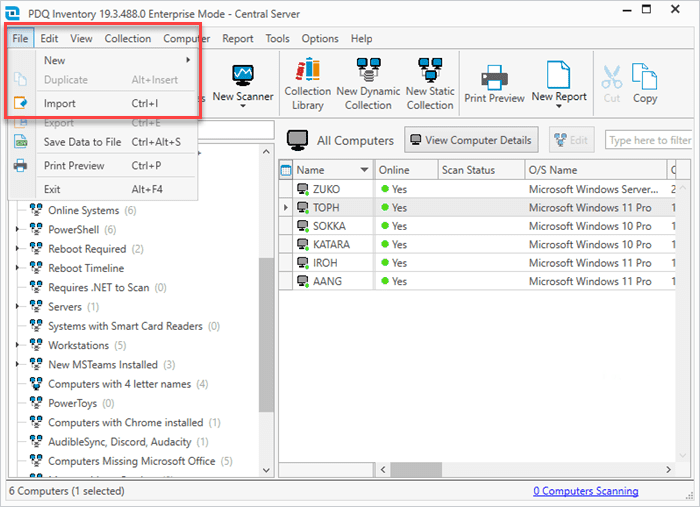Viewport: 700px width, 507px height.
Task: Create a New Dynamic Collection
Action: [368, 84]
